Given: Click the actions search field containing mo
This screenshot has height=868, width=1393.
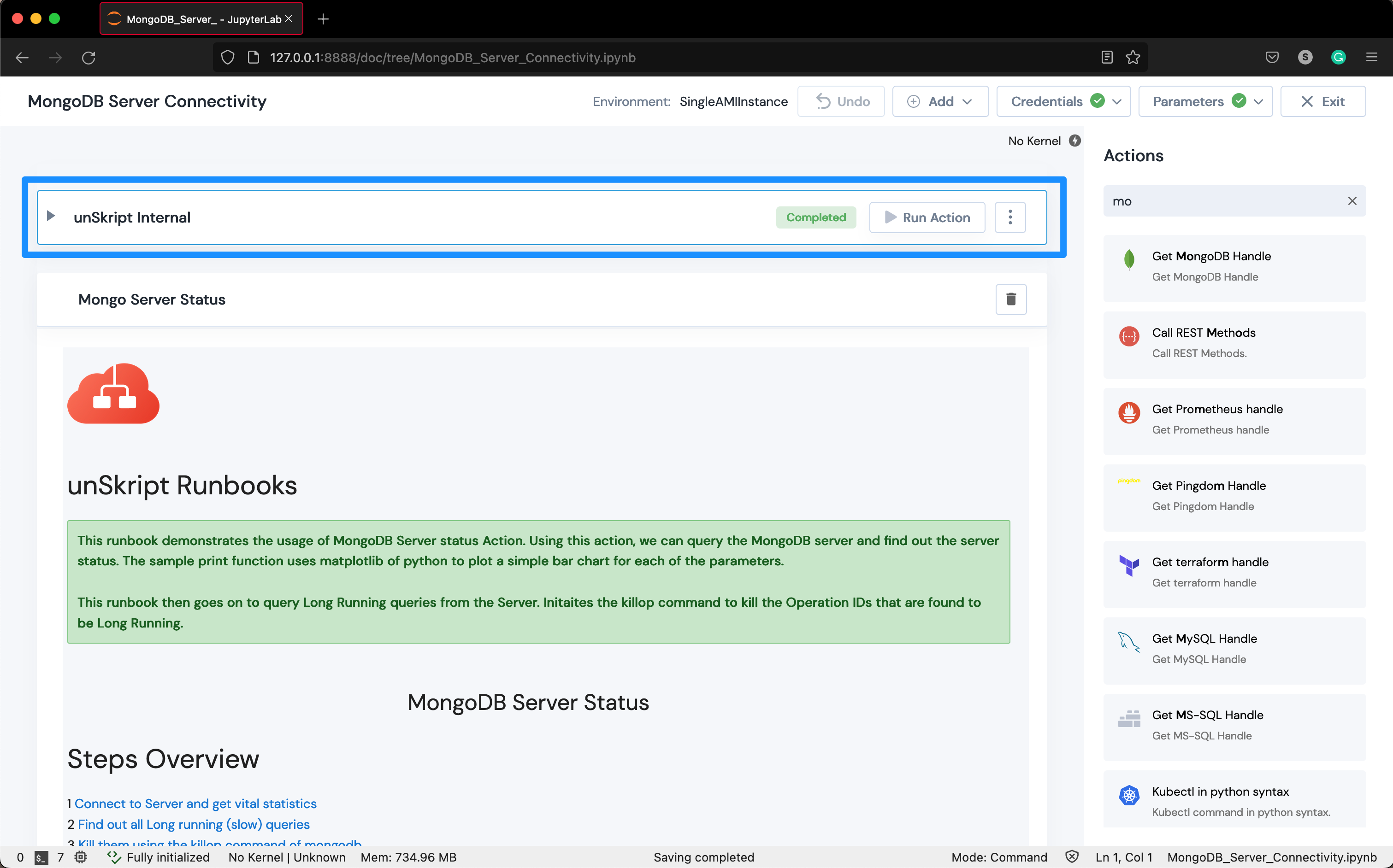Looking at the screenshot, I should click(1234, 201).
